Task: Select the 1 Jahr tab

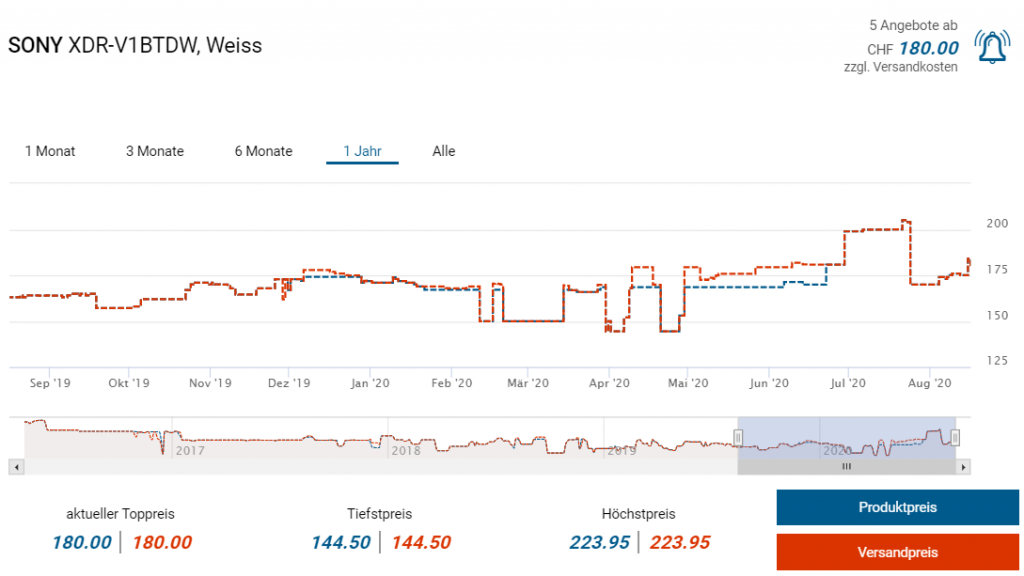Action: 362,151
